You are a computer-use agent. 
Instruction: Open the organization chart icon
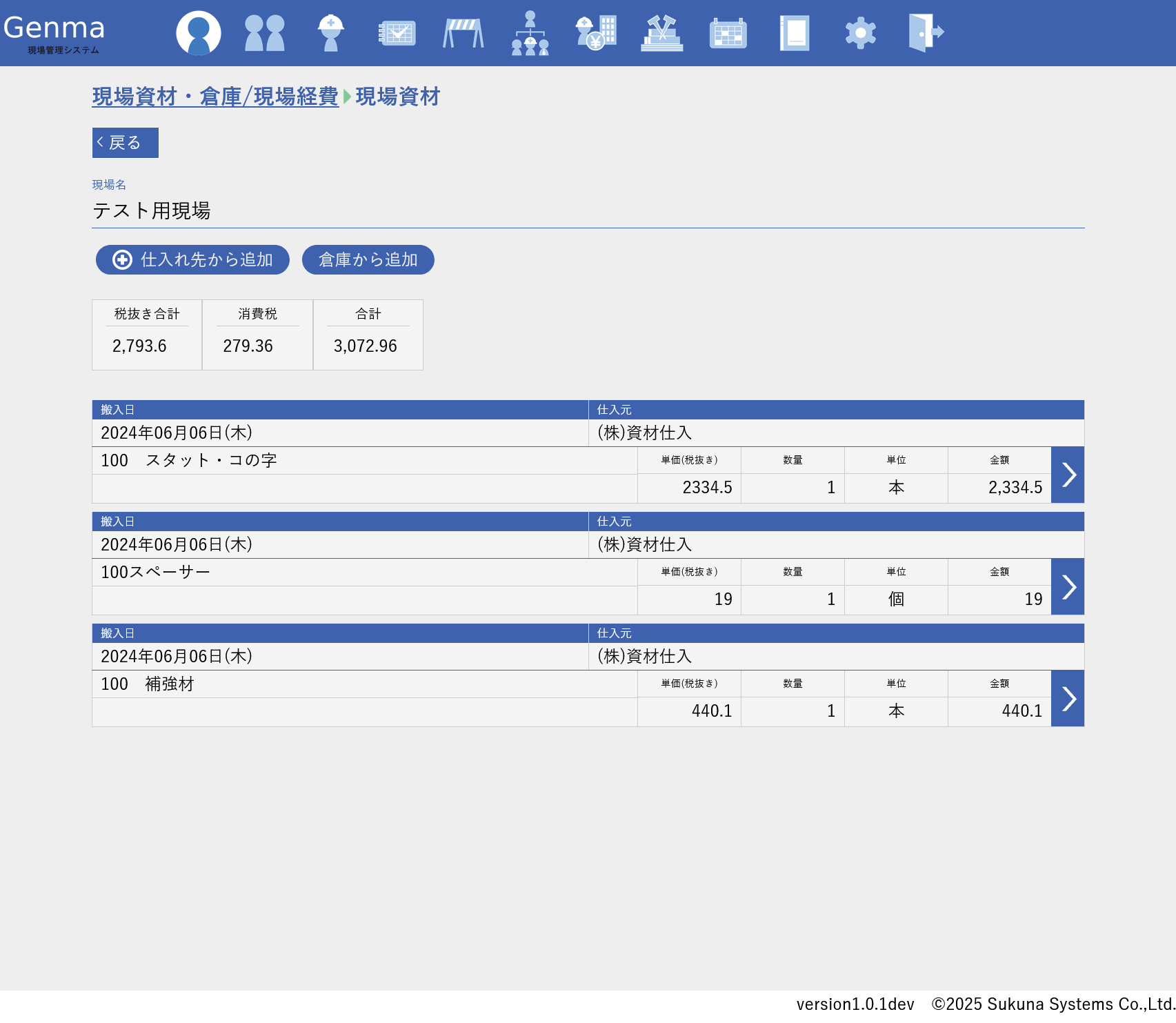(530, 32)
